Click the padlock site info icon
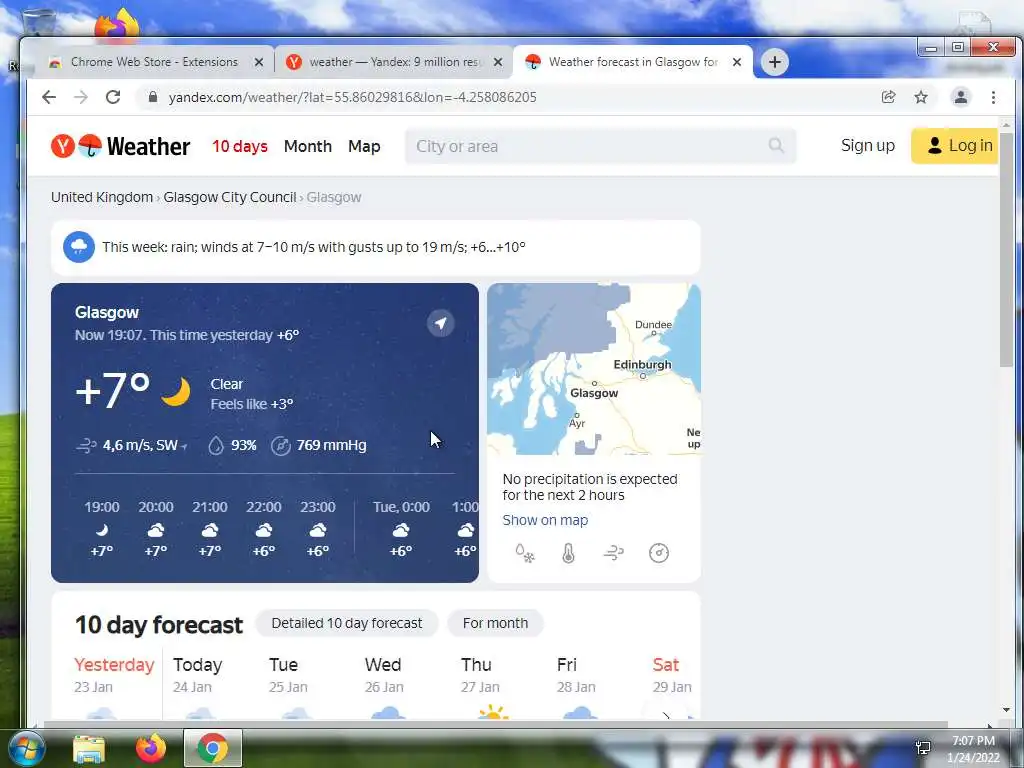This screenshot has width=1024, height=768. [x=153, y=97]
